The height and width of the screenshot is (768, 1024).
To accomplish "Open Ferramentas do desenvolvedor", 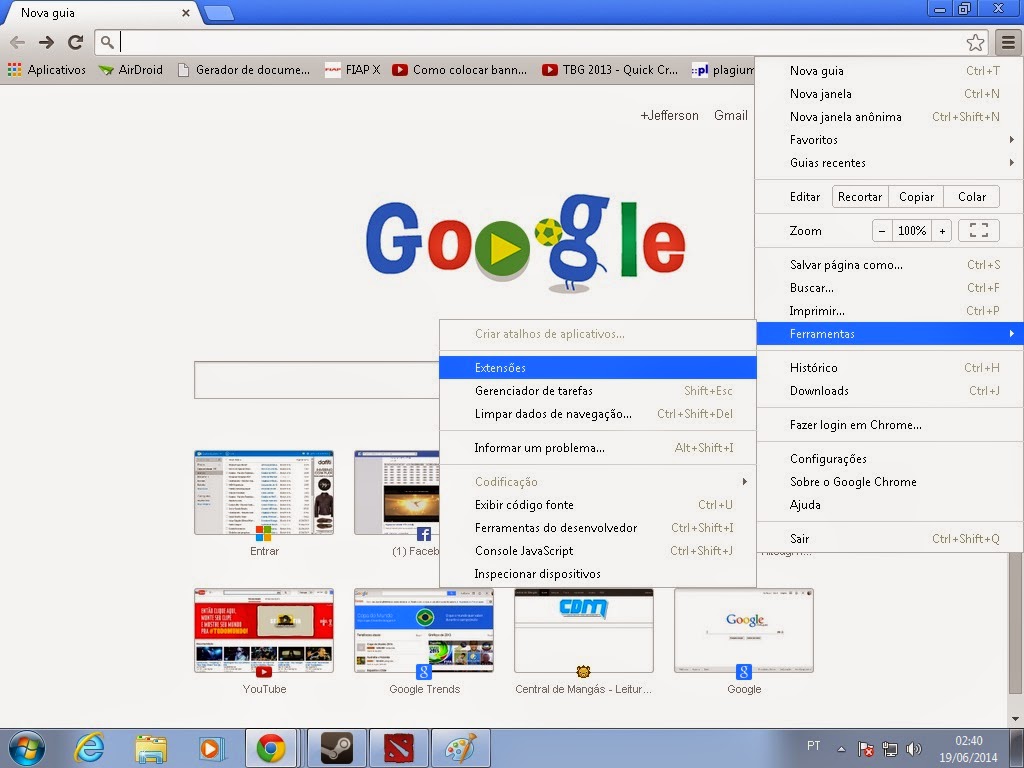I will point(598,528).
